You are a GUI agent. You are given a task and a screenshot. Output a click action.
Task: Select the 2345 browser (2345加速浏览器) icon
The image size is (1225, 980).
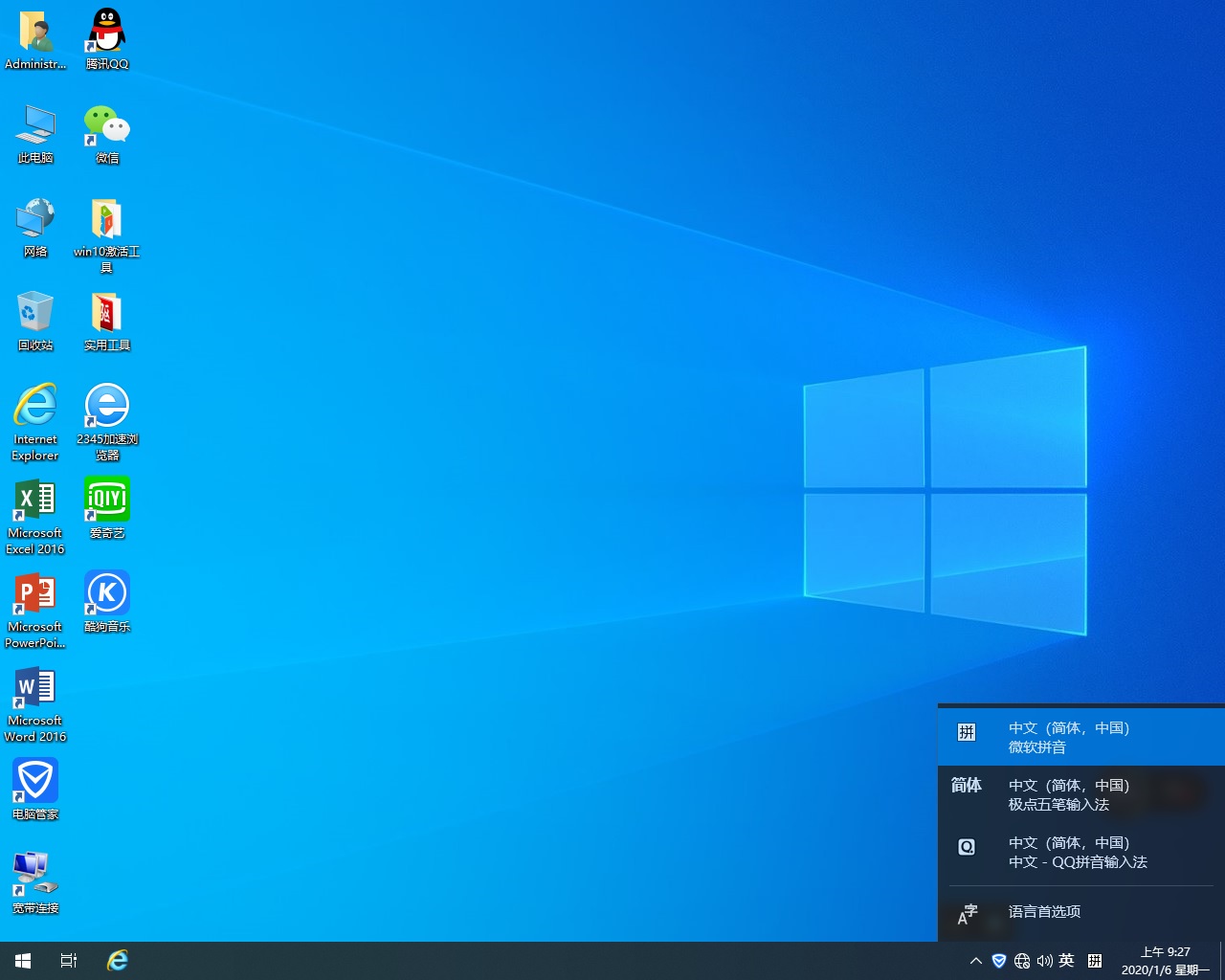coord(106,408)
